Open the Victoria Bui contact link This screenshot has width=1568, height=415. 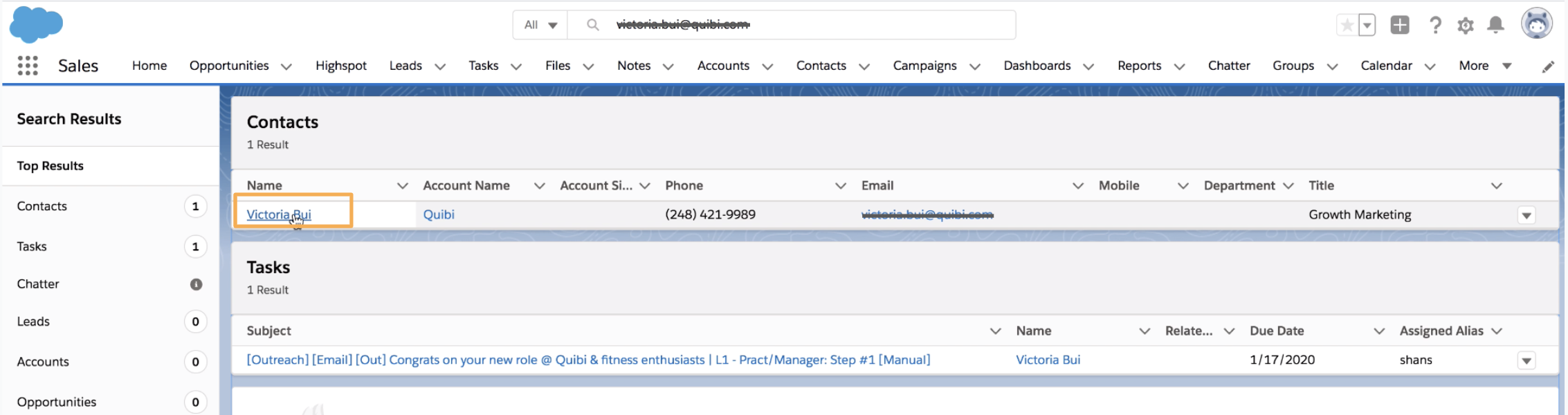(279, 214)
